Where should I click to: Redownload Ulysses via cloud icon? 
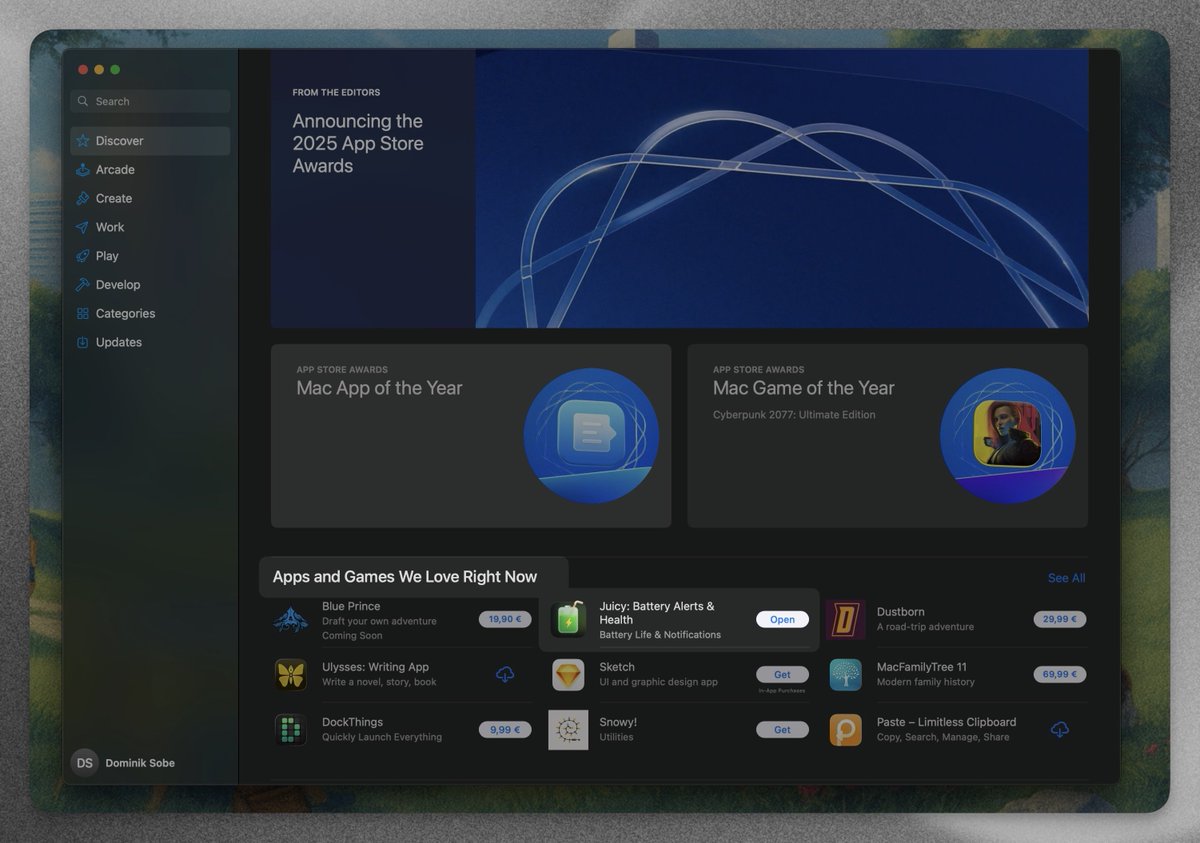click(505, 675)
